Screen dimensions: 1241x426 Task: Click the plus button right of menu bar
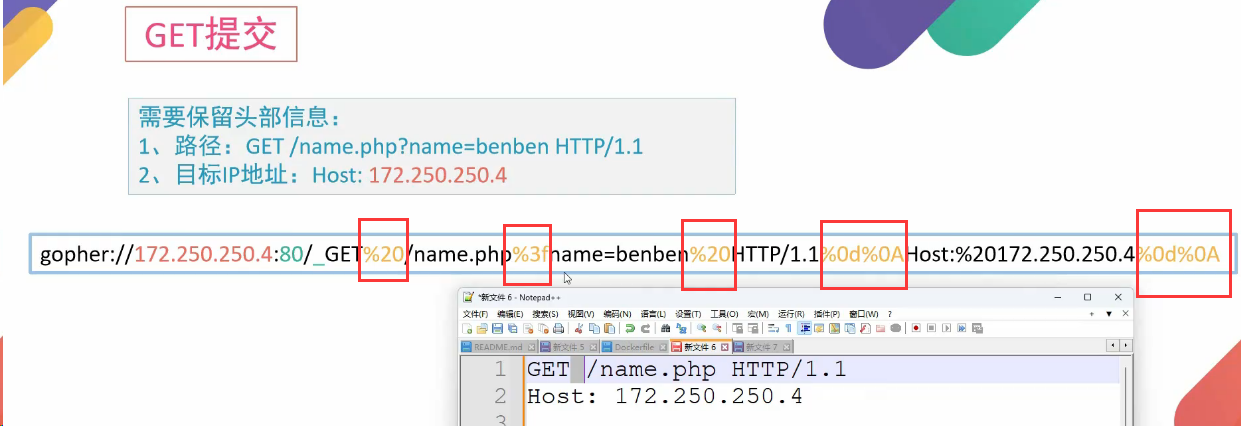click(x=1092, y=314)
